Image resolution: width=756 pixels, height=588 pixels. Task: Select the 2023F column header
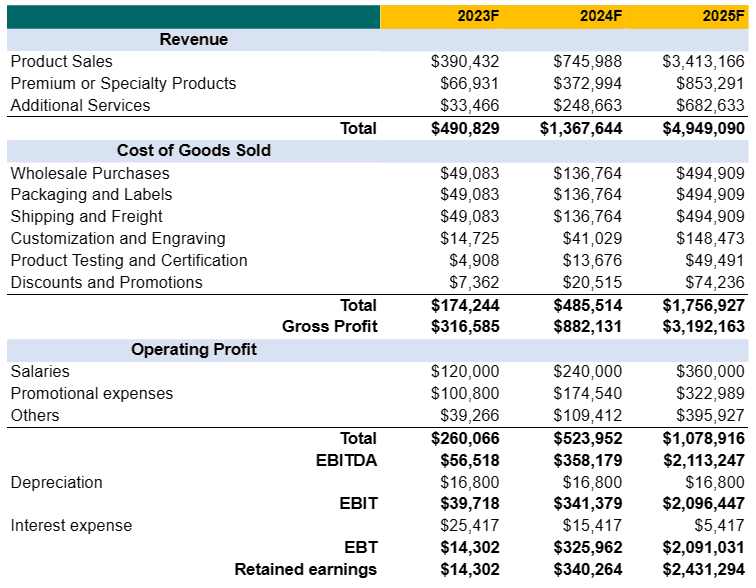(x=478, y=16)
